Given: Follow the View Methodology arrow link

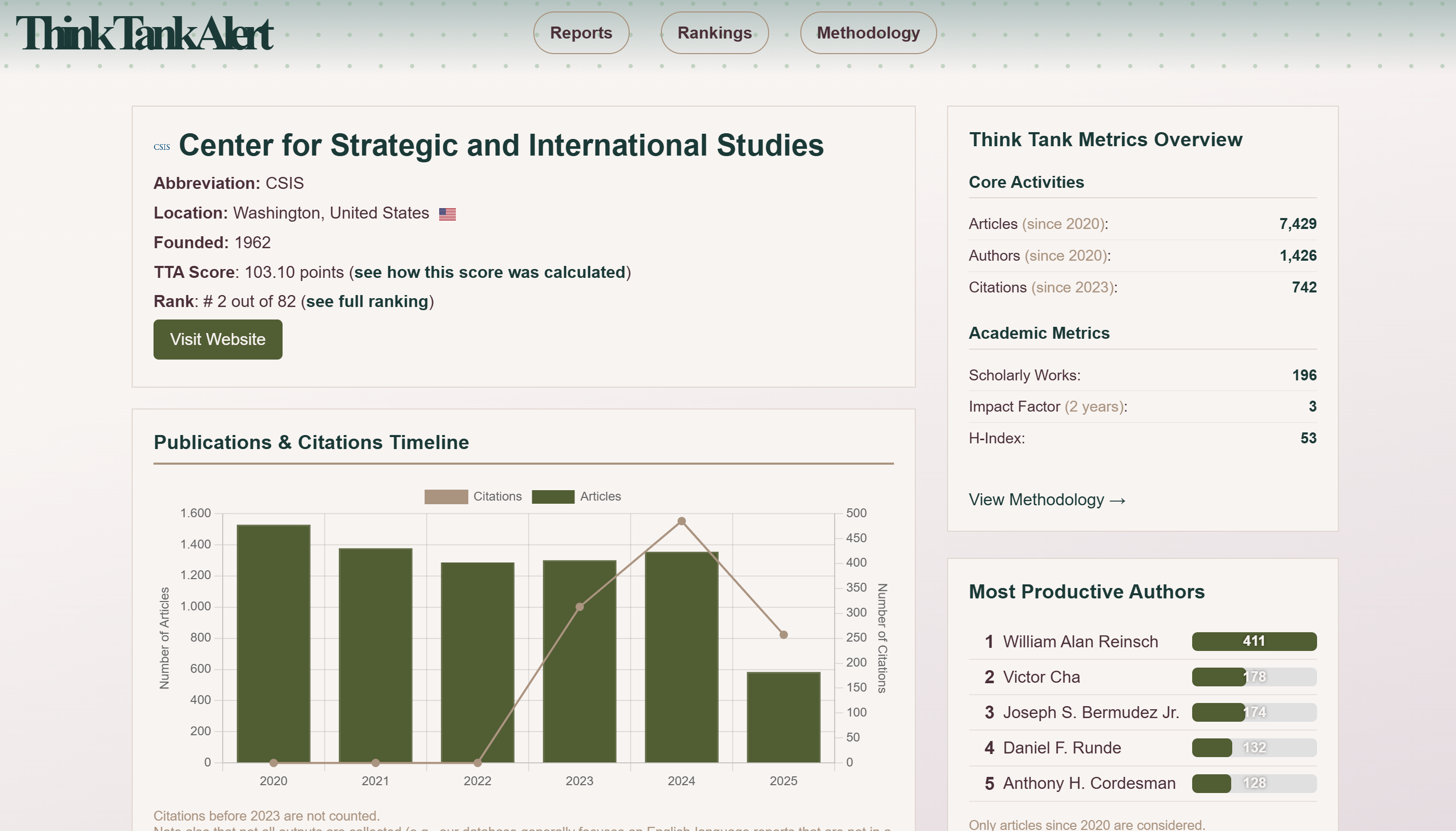Looking at the screenshot, I should (x=1048, y=500).
